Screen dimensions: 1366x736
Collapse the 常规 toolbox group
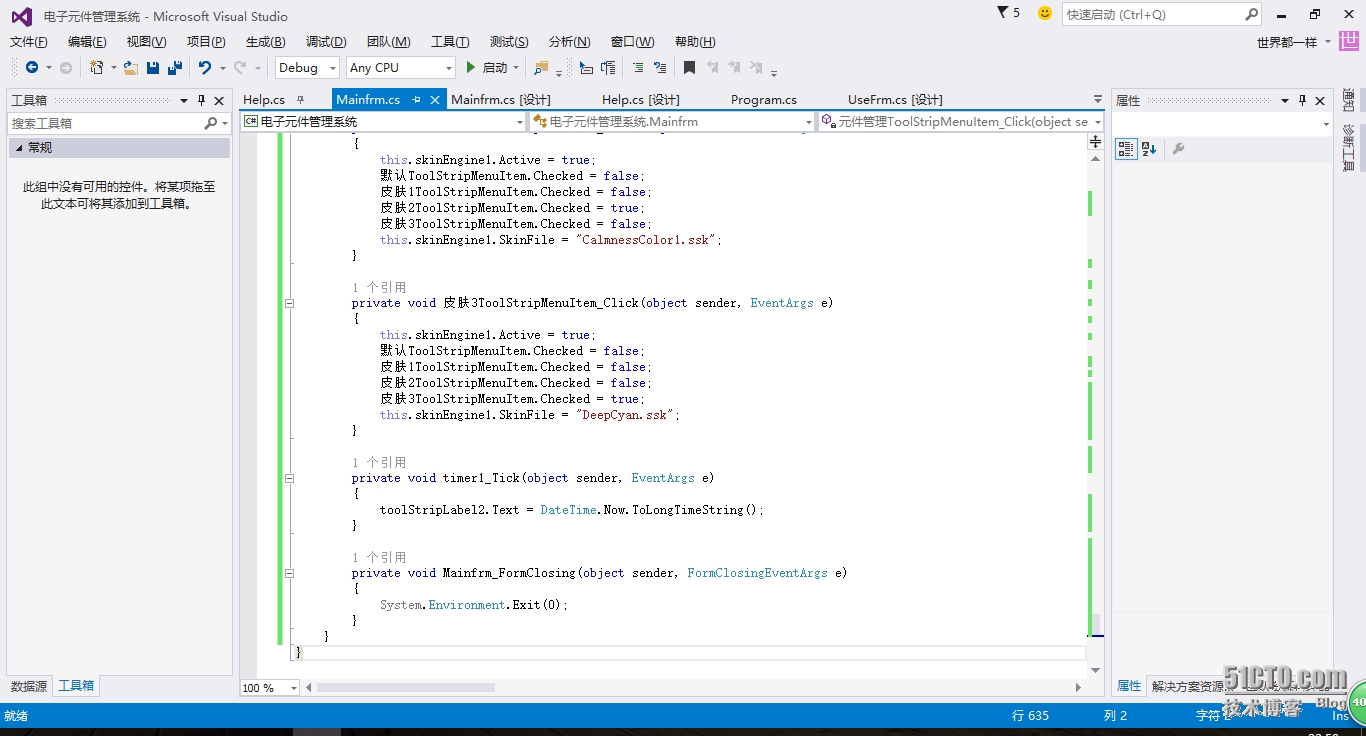(x=18, y=147)
